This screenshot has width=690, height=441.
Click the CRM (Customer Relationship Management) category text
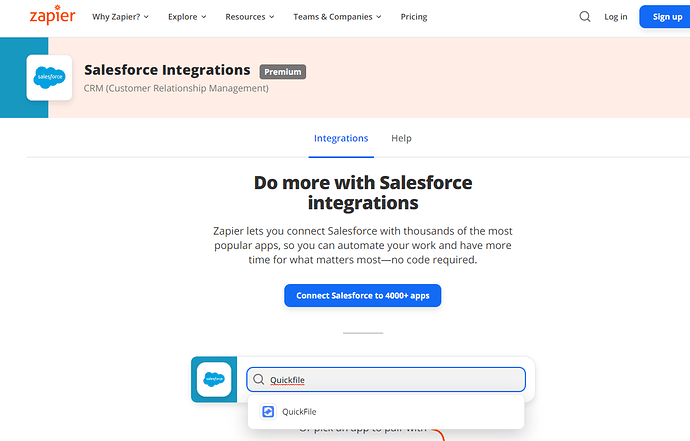(176, 88)
